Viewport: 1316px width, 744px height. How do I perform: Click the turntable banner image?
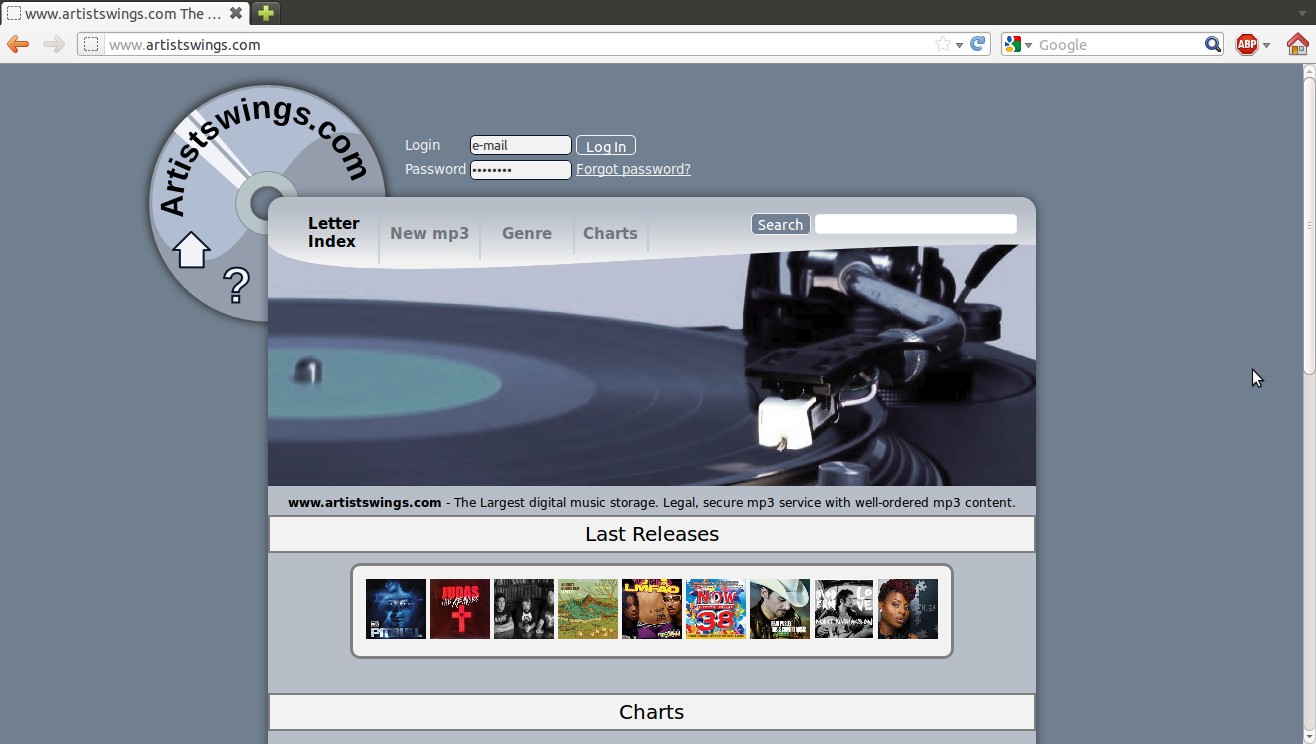pos(652,366)
